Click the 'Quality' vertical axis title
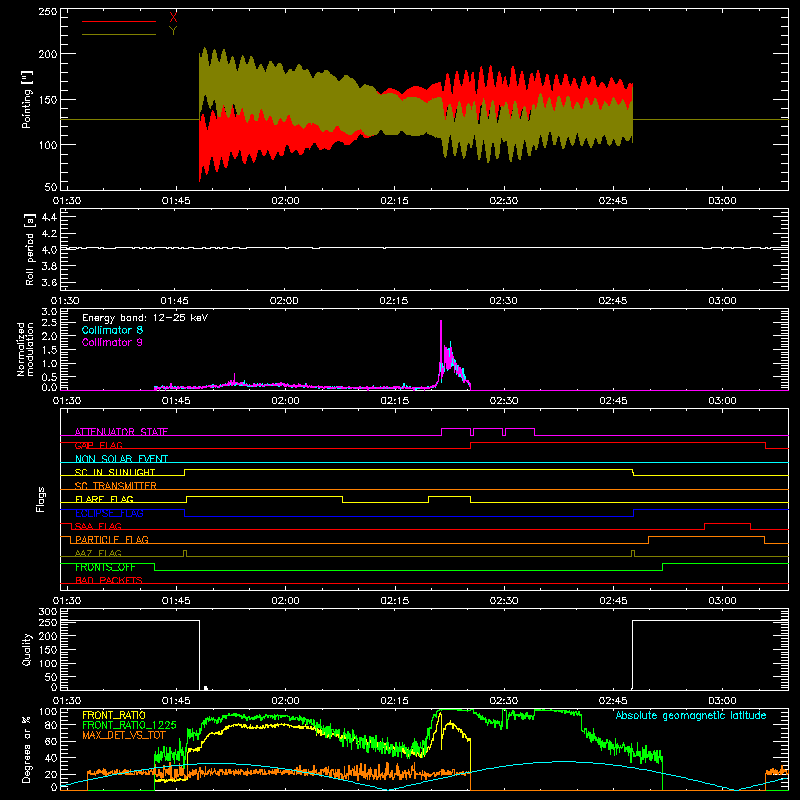This screenshot has width=800, height=800. click(x=27, y=649)
